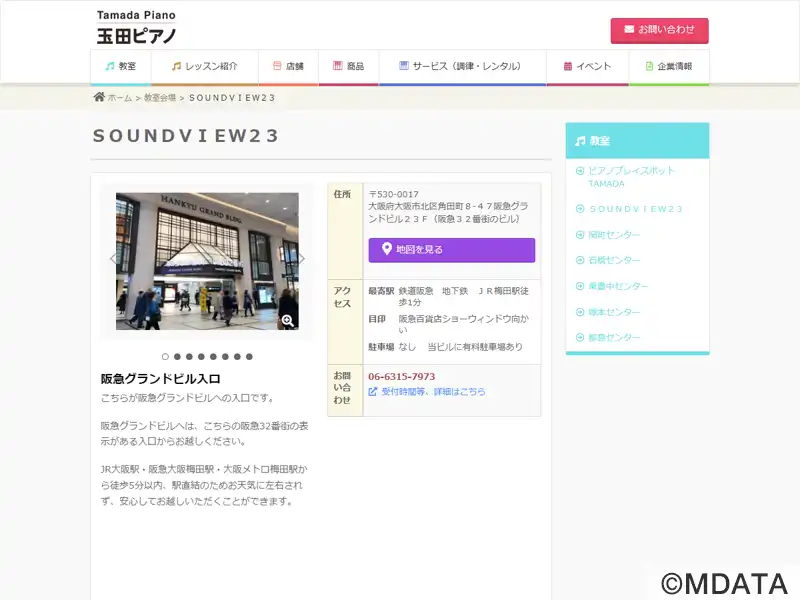Click the external link icon beside 受付時間等
The image size is (800, 600).
pyautogui.click(x=373, y=392)
